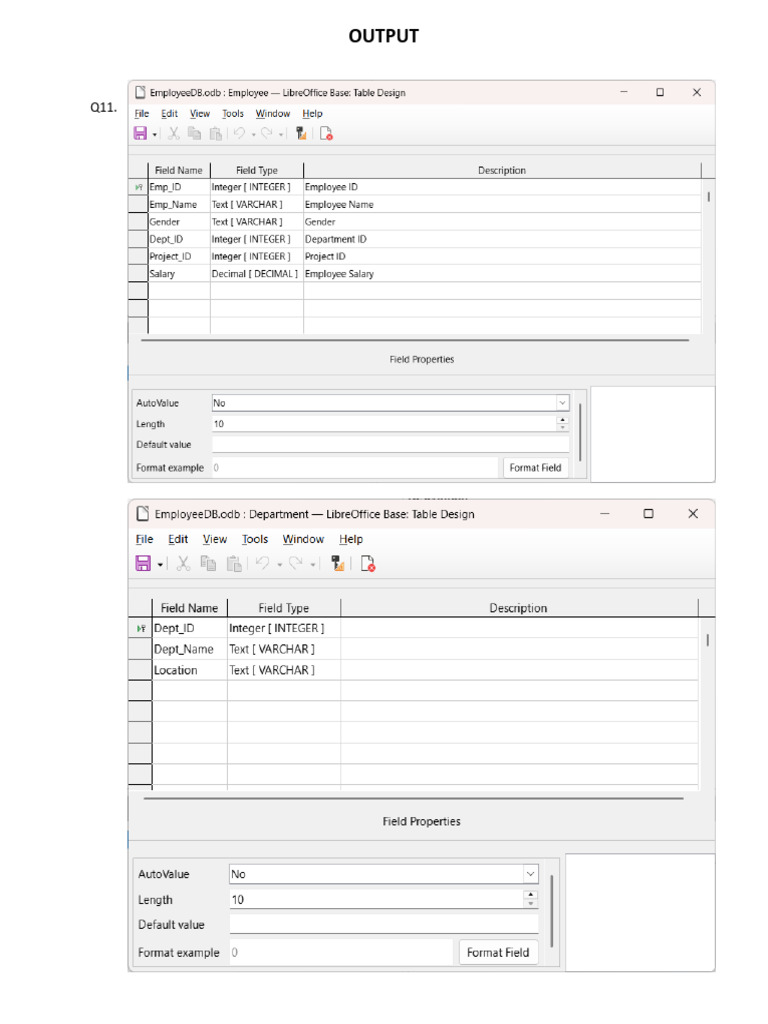The image size is (768, 1024).
Task: Open Redo history dropdown in Department window
Action: click(313, 565)
